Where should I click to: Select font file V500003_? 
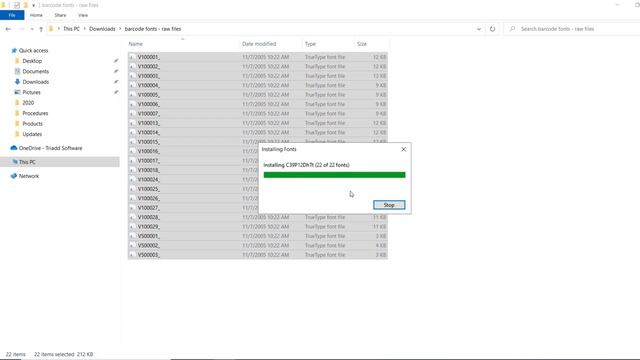[258, 255]
